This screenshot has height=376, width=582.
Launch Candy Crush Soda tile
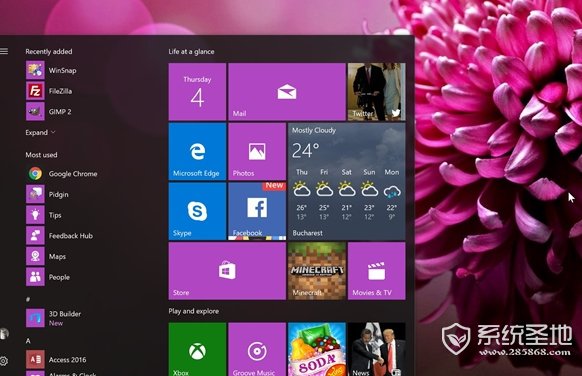click(x=317, y=349)
